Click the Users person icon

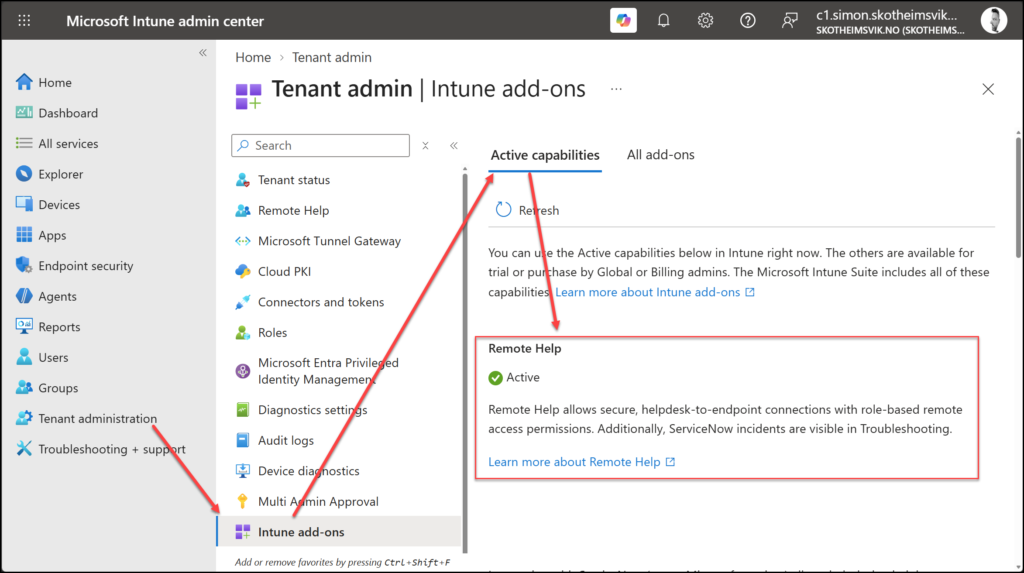pyautogui.click(x=24, y=357)
